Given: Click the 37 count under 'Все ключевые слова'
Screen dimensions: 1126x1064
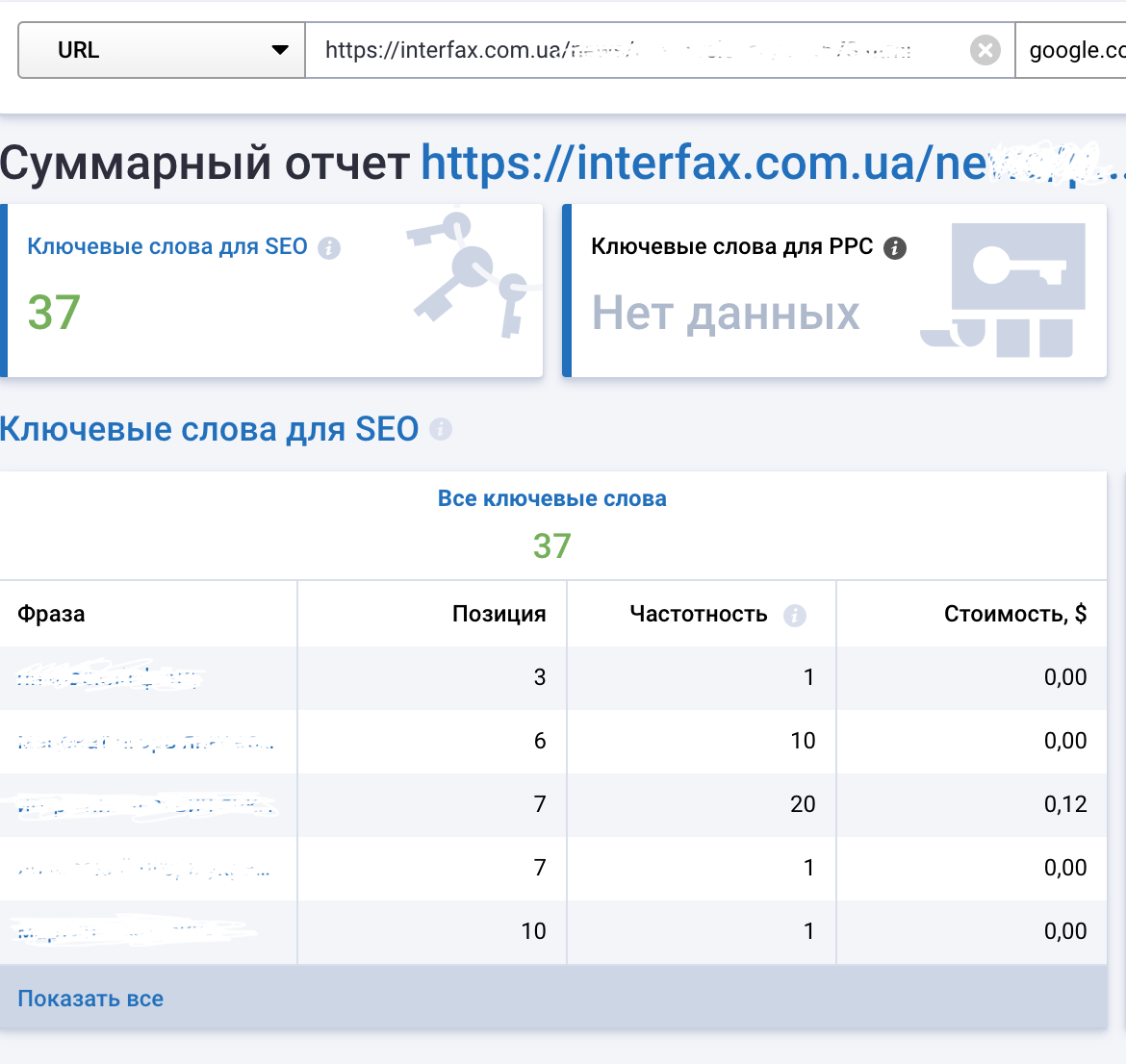Looking at the screenshot, I should pyautogui.click(x=551, y=546).
